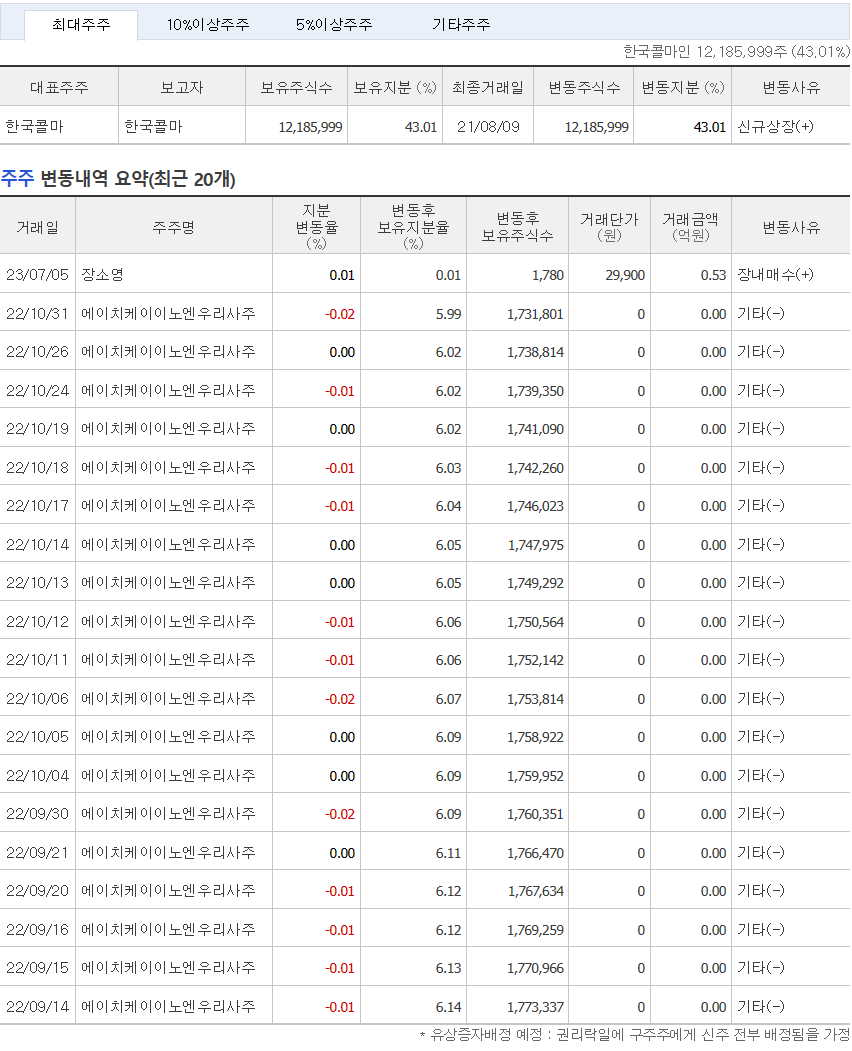Click holding ratio 6.03 in 22/10/18 row
The width and height of the screenshot is (852, 1051).
(448, 468)
